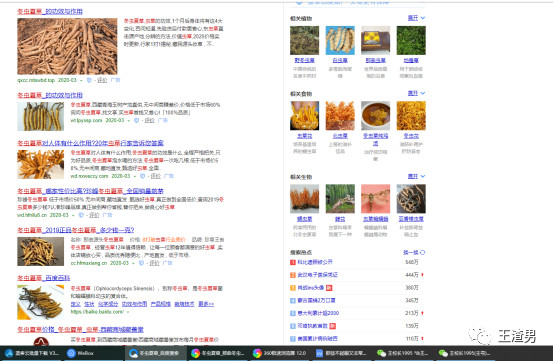Open the large cordyceps image of first result
554x361 pixels.
click(67, 46)
